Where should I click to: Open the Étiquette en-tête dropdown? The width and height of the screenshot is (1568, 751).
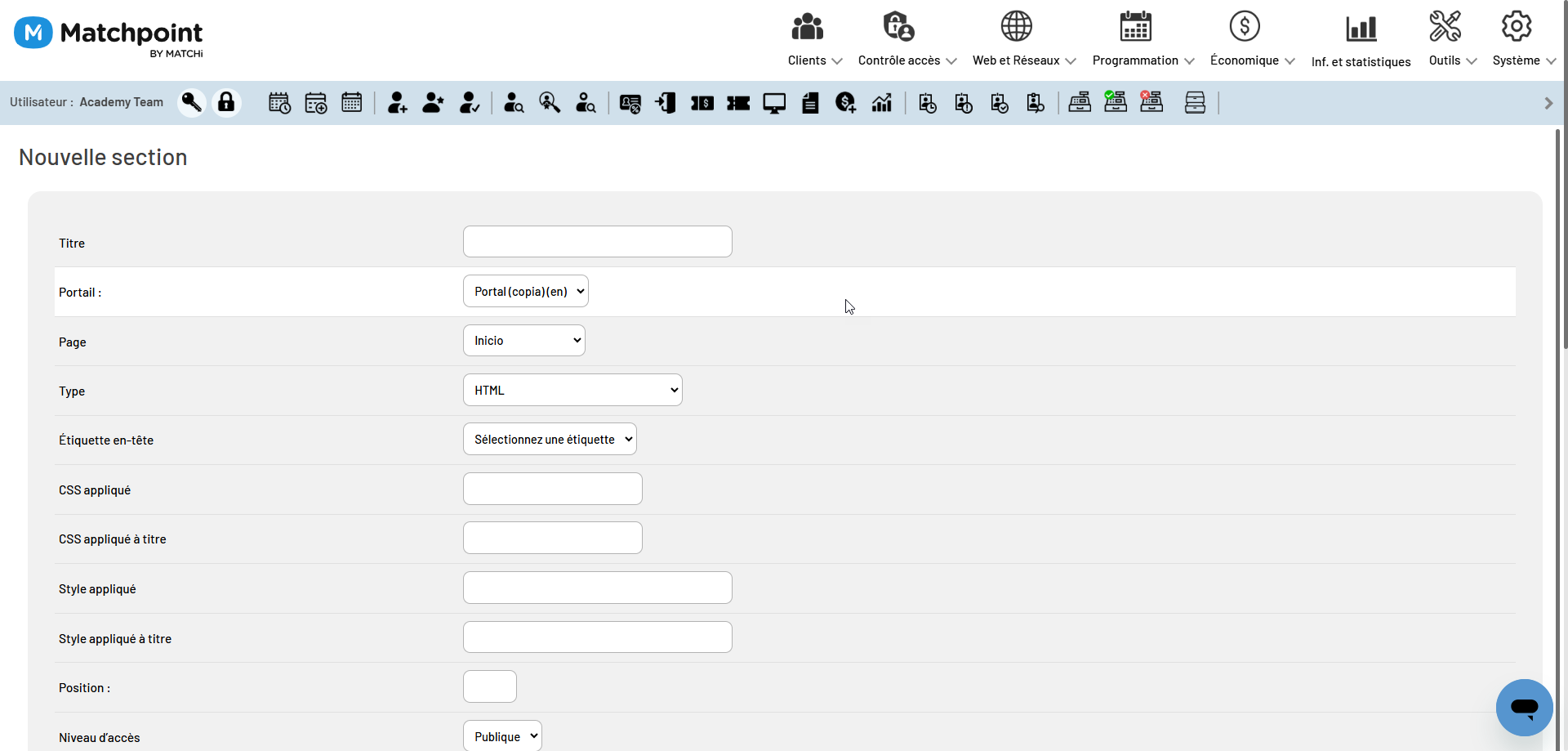tap(550, 440)
